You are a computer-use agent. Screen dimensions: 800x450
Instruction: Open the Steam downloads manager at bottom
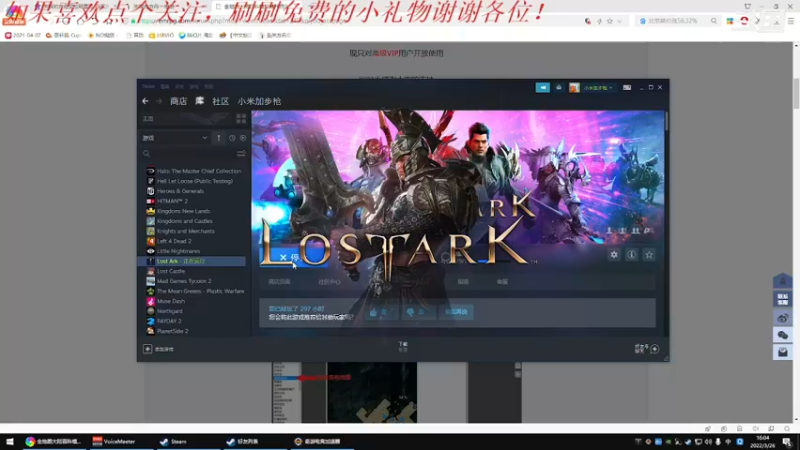click(403, 347)
